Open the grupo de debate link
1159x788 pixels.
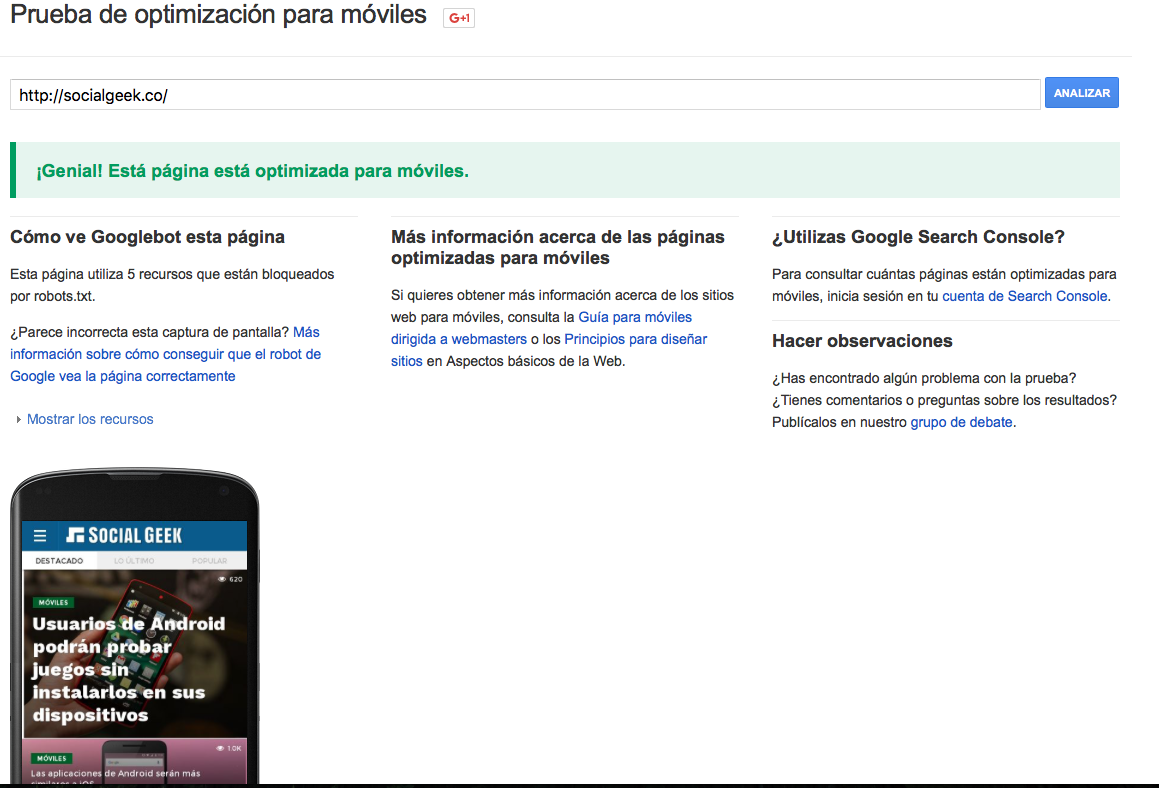pyautogui.click(x=961, y=422)
